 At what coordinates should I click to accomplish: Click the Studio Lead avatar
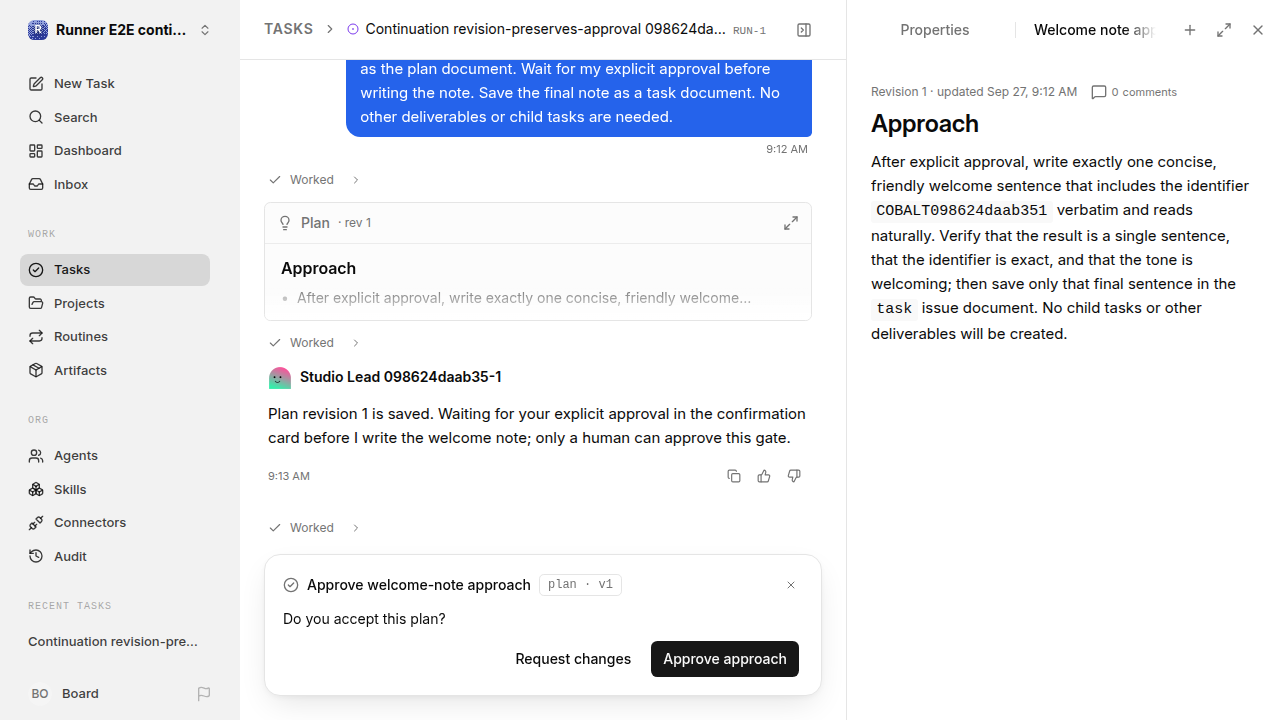[280, 378]
